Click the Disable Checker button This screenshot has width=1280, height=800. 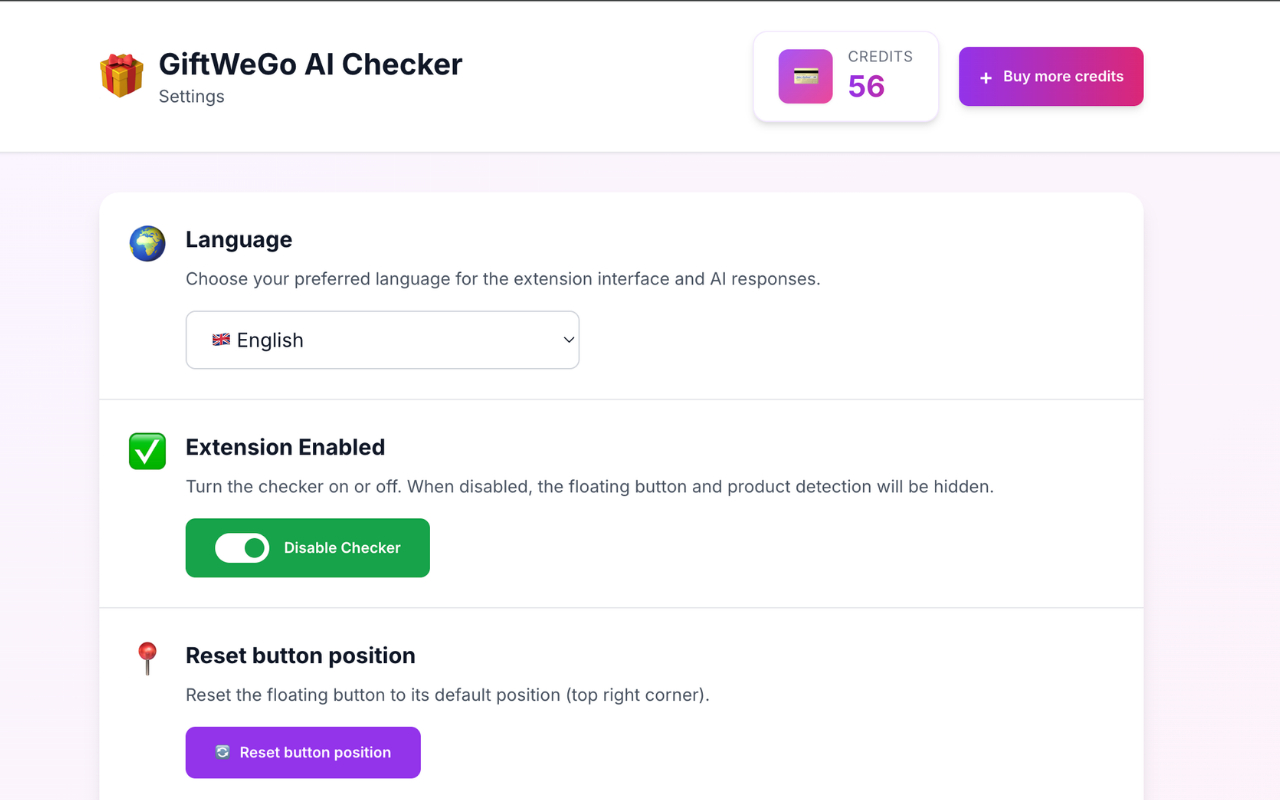coord(307,547)
